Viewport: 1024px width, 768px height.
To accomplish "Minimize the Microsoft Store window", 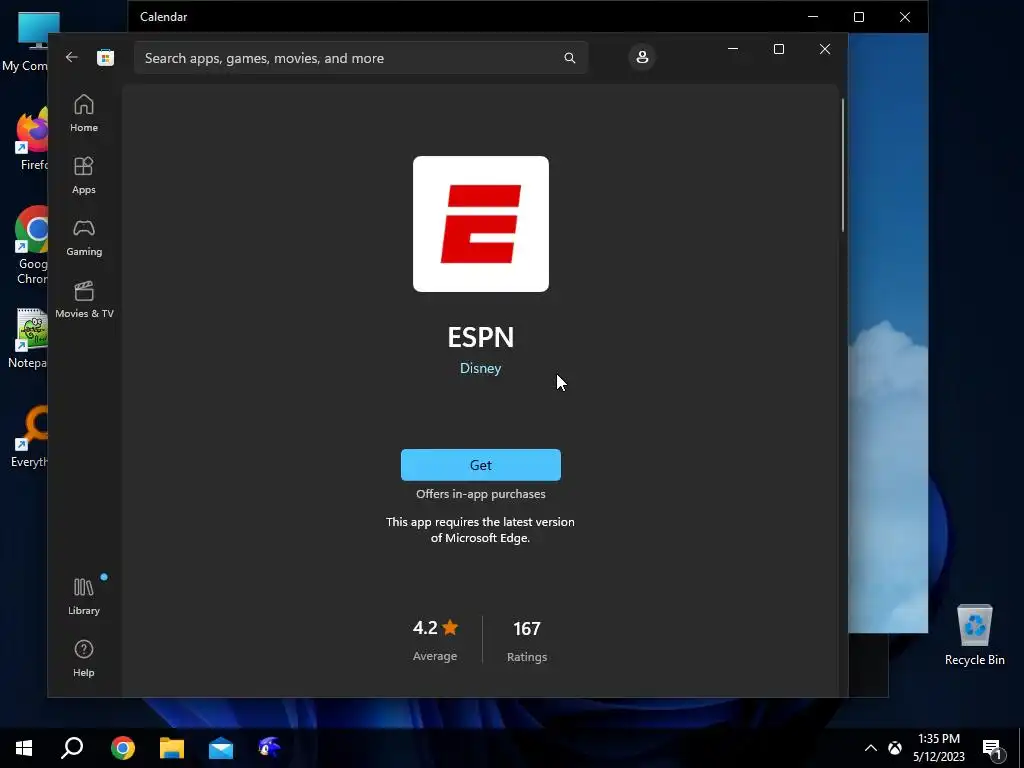I will click(x=733, y=49).
